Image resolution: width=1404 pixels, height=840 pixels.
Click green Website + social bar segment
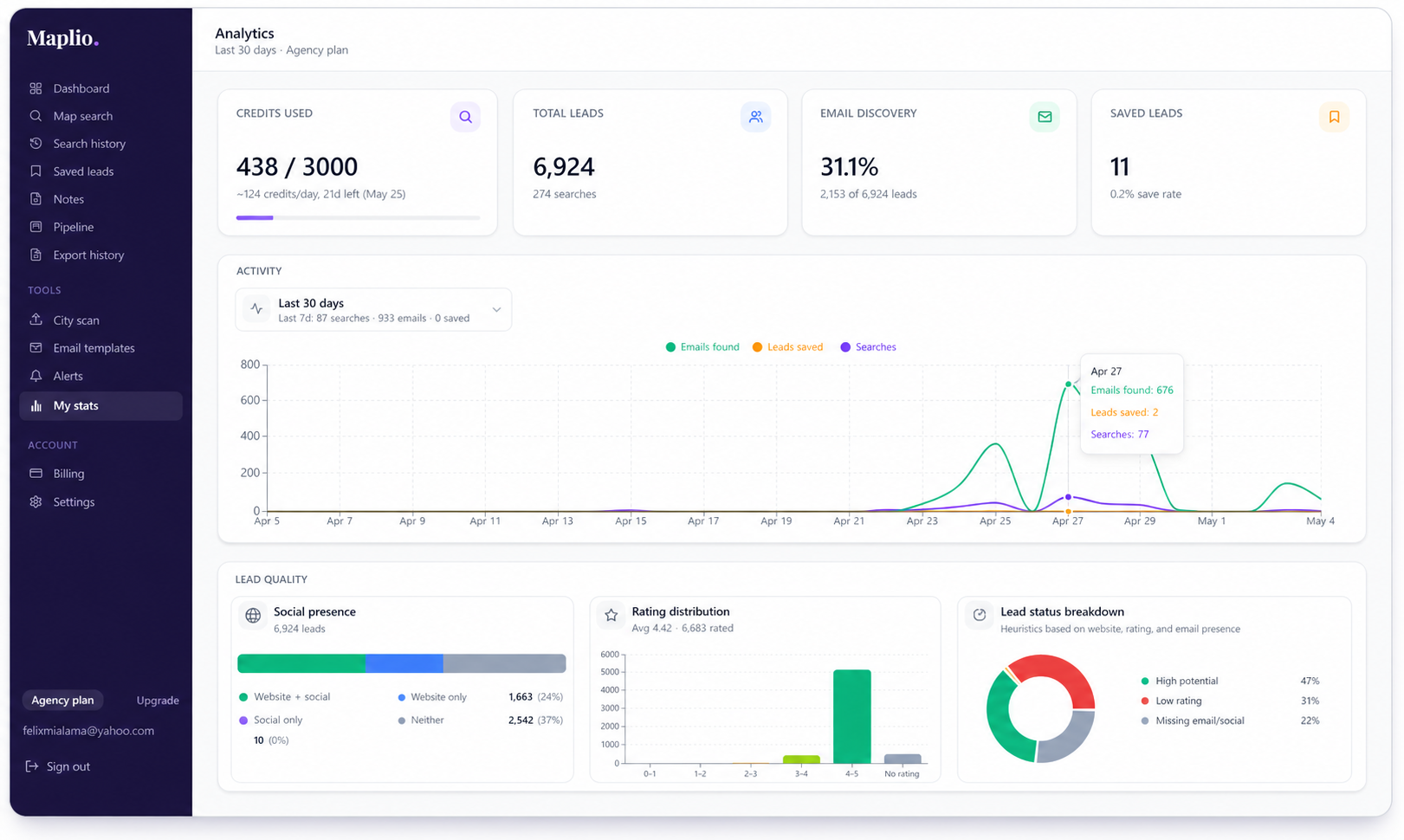[301, 663]
